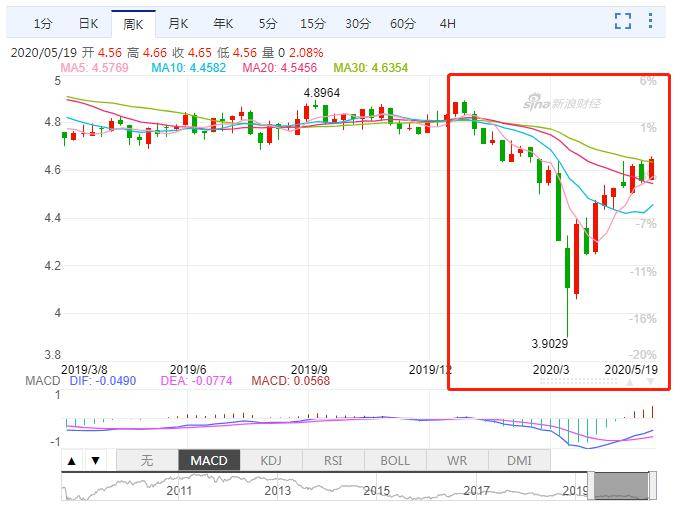Choose the 15分 interval tab

pos(313,23)
